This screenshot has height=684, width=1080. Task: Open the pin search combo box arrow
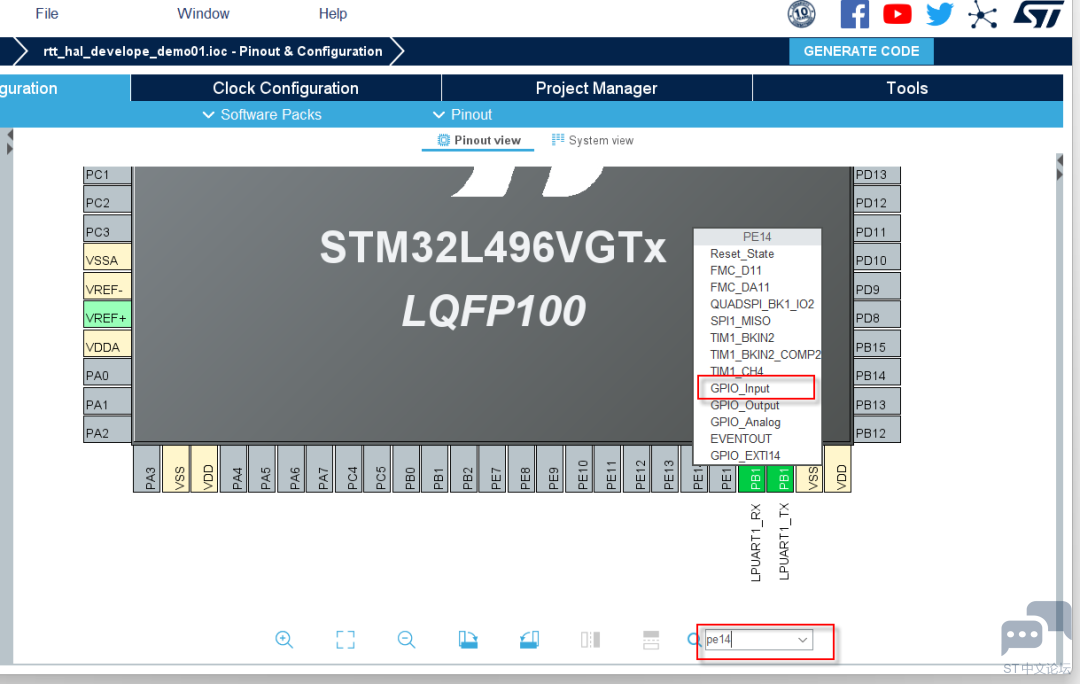(802, 640)
